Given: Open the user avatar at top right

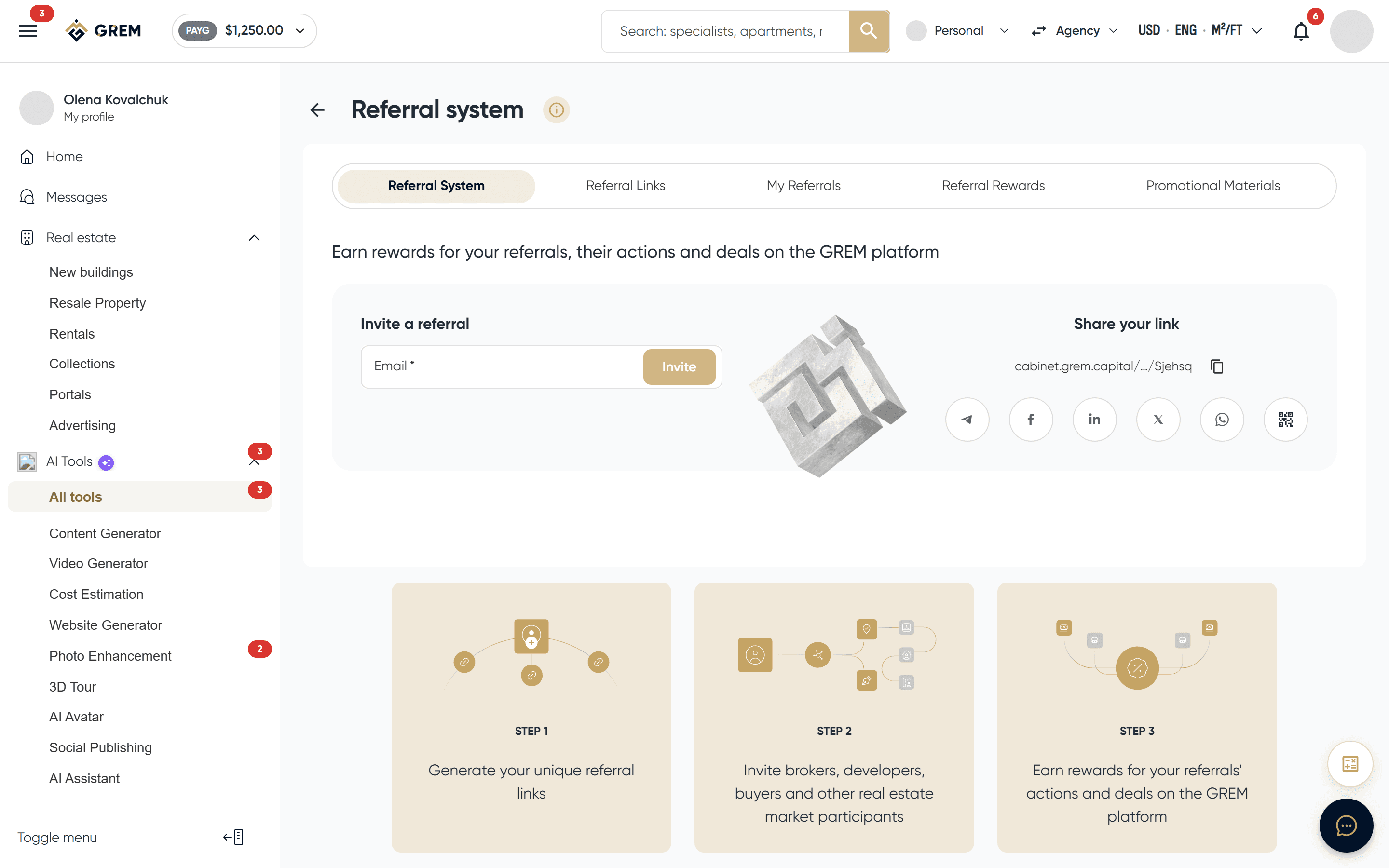Looking at the screenshot, I should tap(1351, 31).
